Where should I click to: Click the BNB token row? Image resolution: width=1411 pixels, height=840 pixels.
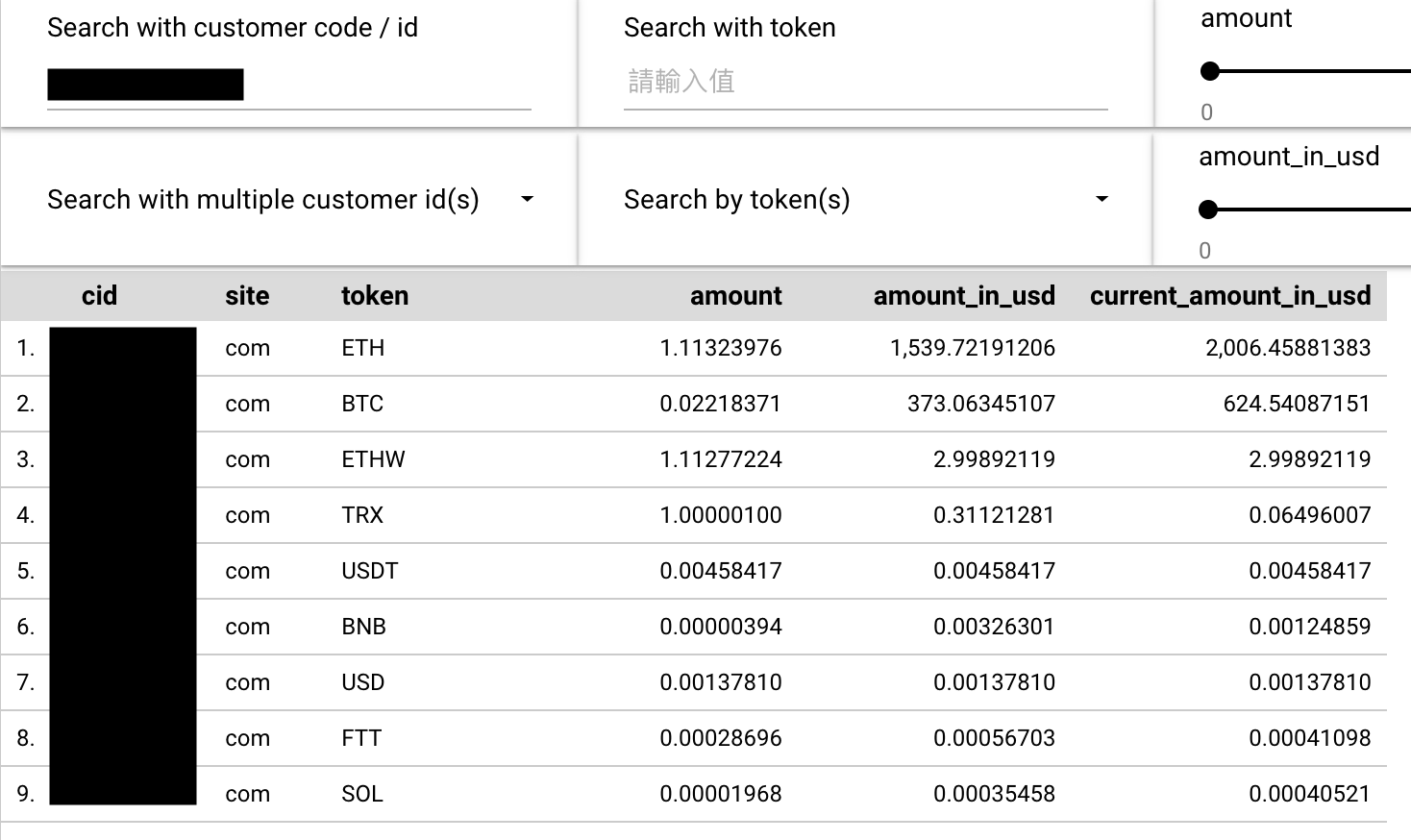coord(363,627)
